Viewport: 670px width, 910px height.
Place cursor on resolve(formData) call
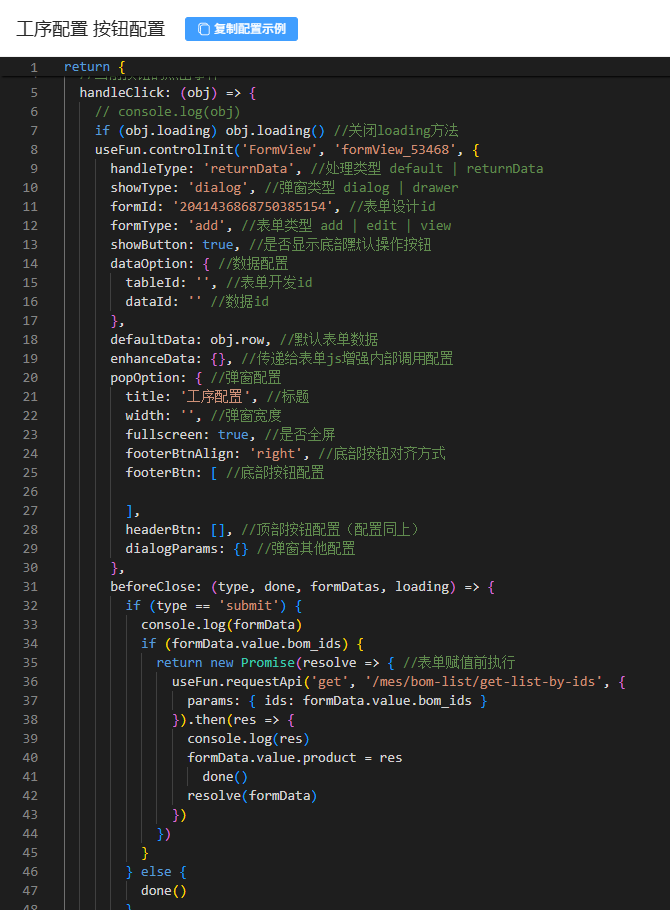point(252,796)
